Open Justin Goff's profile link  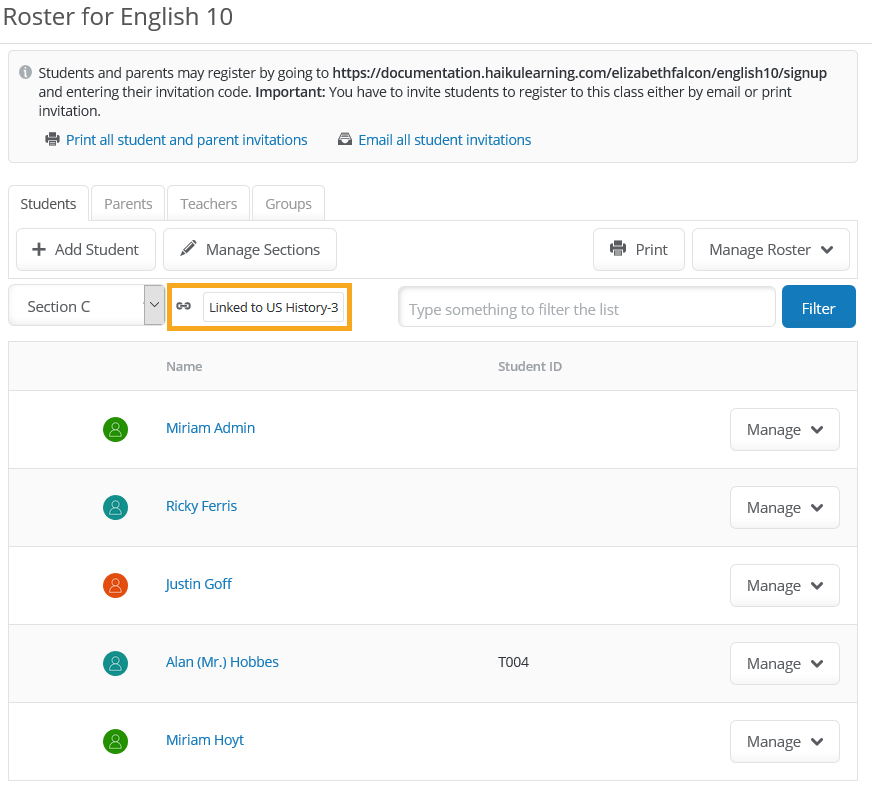click(199, 584)
